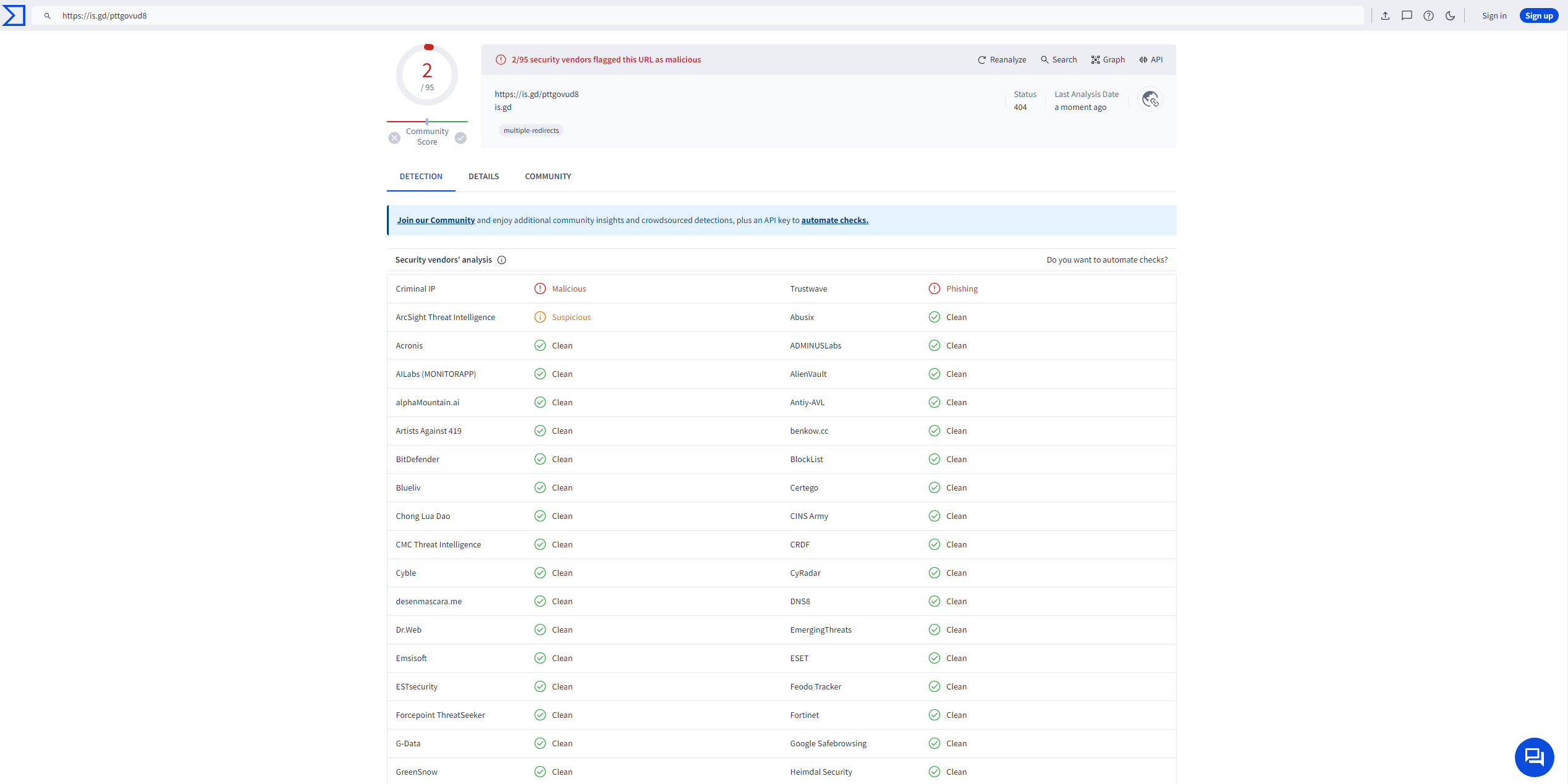Click 'Forcepoint ThreatSeeker' vendor name
Screen dimensions: 1568x784
[x=440, y=715]
